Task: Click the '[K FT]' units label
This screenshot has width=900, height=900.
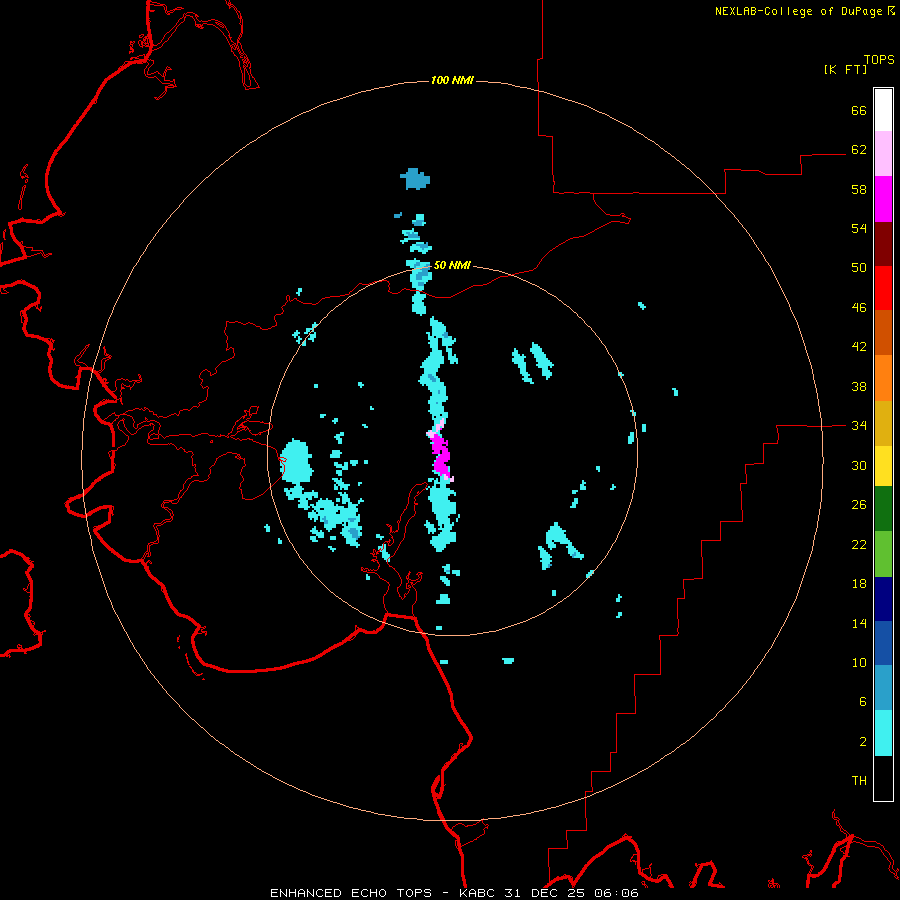Action: [x=845, y=69]
